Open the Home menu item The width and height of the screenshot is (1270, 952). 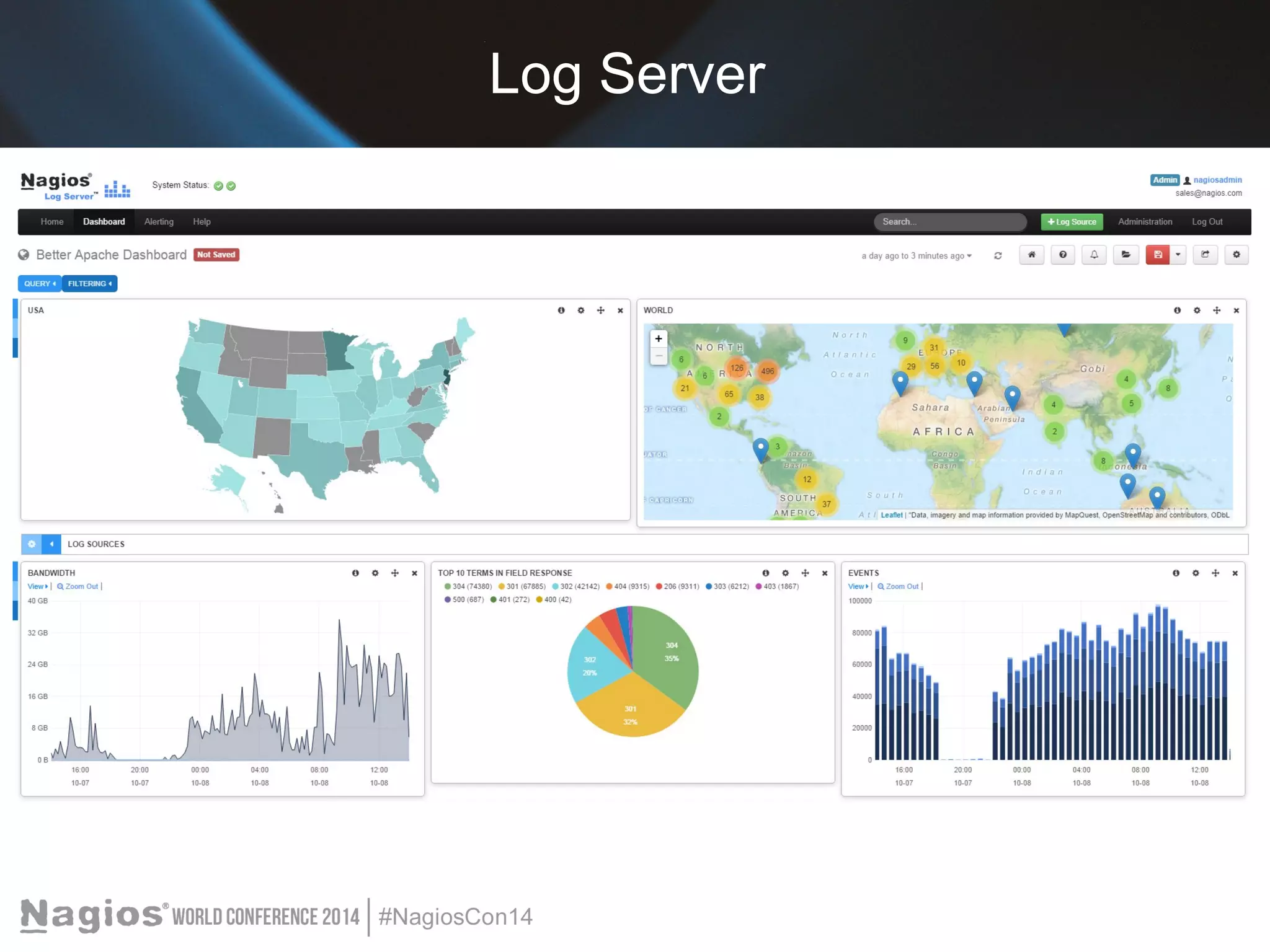click(52, 222)
